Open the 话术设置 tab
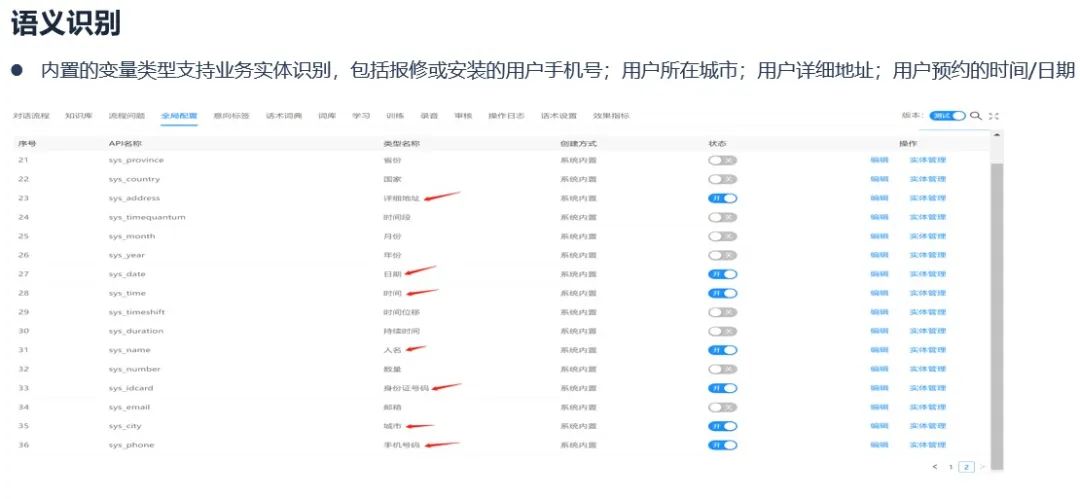1080x499 pixels. (559, 116)
